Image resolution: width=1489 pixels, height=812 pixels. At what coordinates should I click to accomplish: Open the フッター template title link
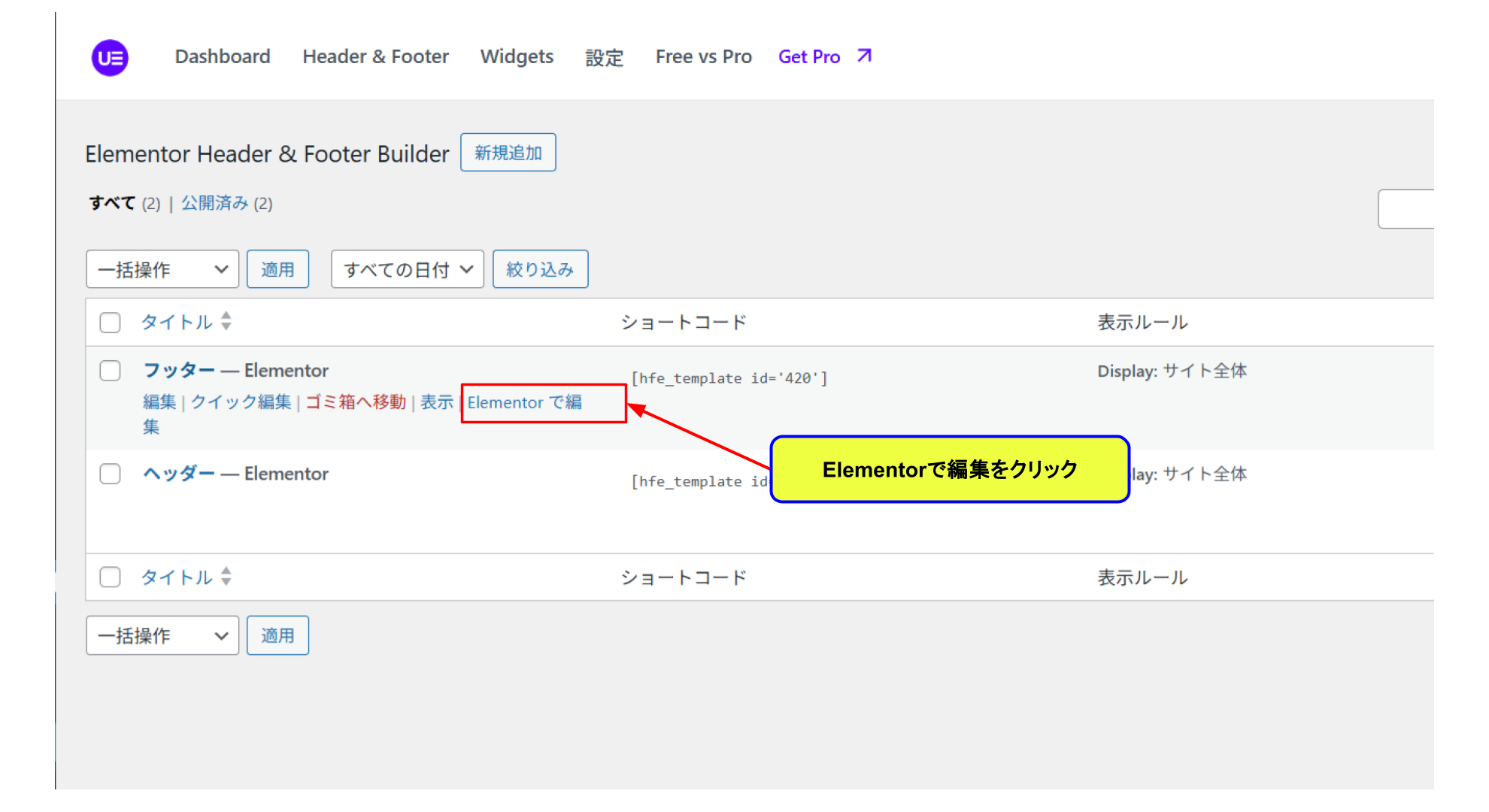(x=180, y=370)
